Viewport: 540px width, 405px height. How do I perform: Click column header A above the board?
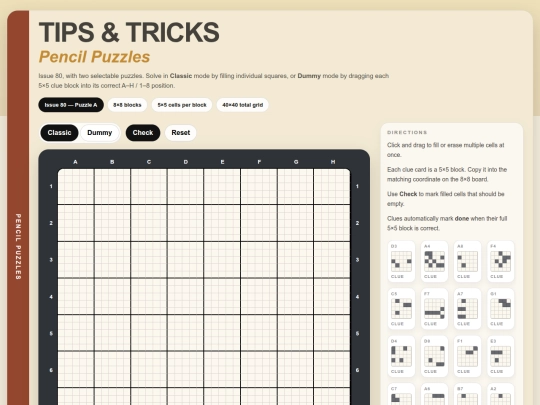(x=75, y=162)
